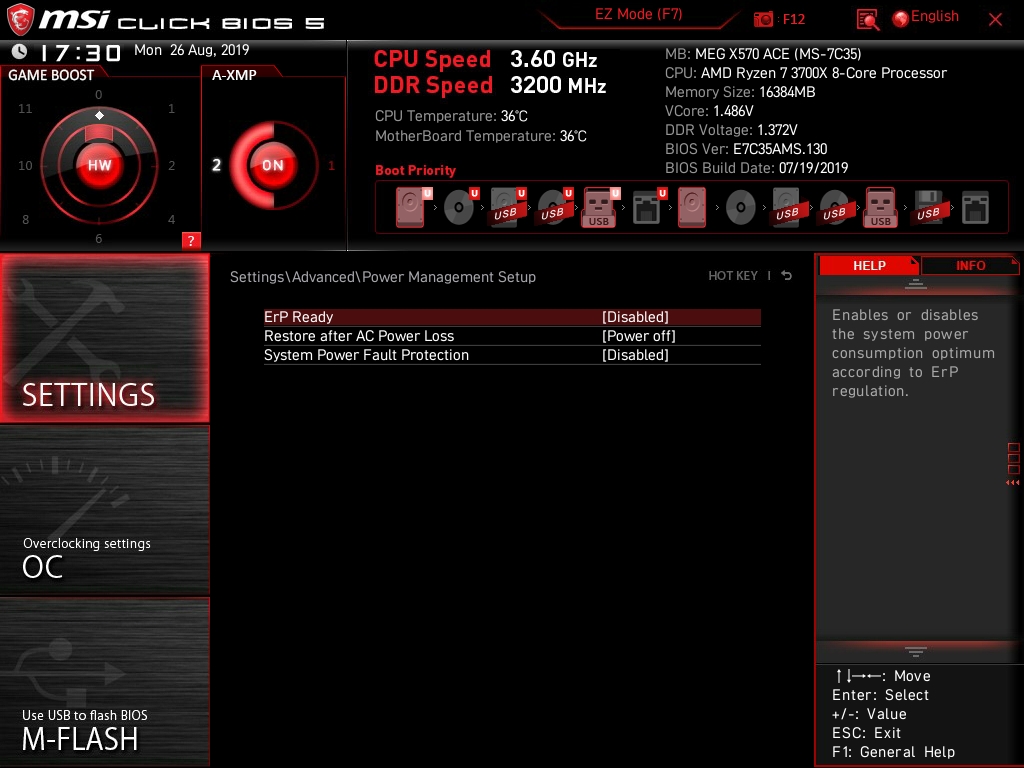The width and height of the screenshot is (1024, 768).
Task: Select the Restore after AC Power Loss label
Action: [359, 336]
